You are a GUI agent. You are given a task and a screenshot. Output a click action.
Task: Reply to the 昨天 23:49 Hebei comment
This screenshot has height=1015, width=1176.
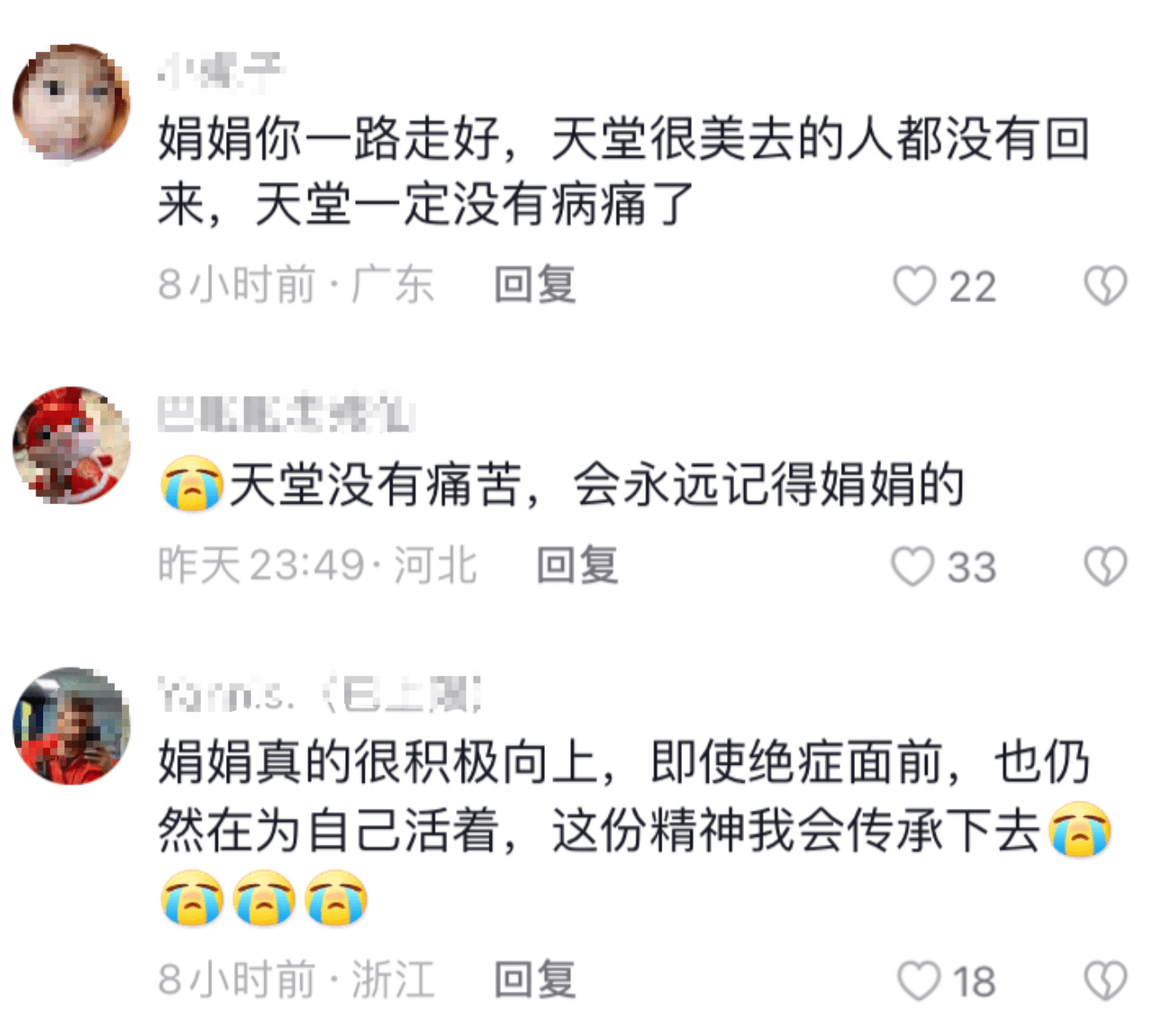pos(577,566)
